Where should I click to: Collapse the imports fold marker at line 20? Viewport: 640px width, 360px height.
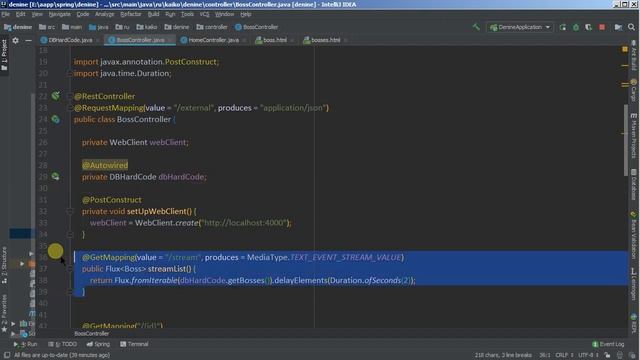pyautogui.click(x=70, y=73)
